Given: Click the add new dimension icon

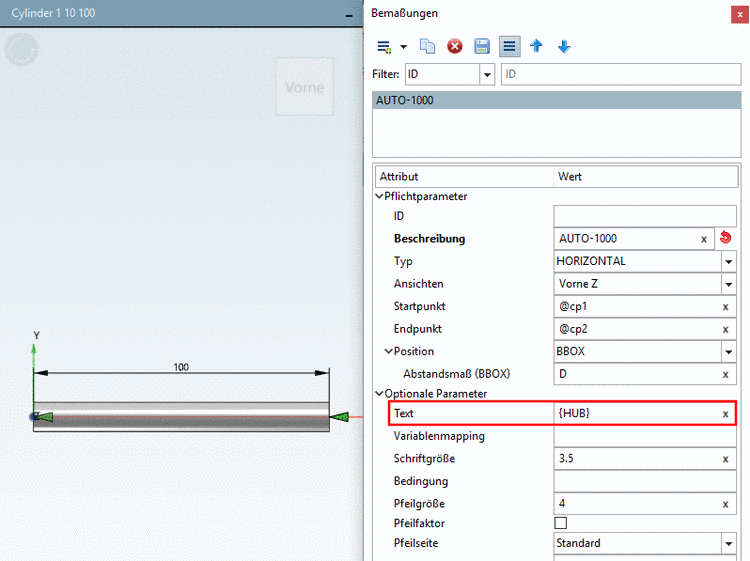Looking at the screenshot, I should 384,46.
